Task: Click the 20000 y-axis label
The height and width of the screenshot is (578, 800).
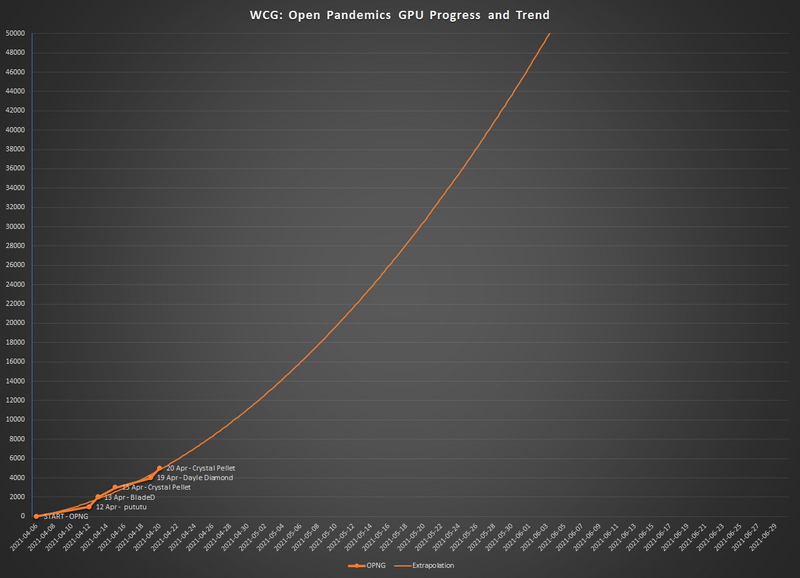Action: [15, 323]
